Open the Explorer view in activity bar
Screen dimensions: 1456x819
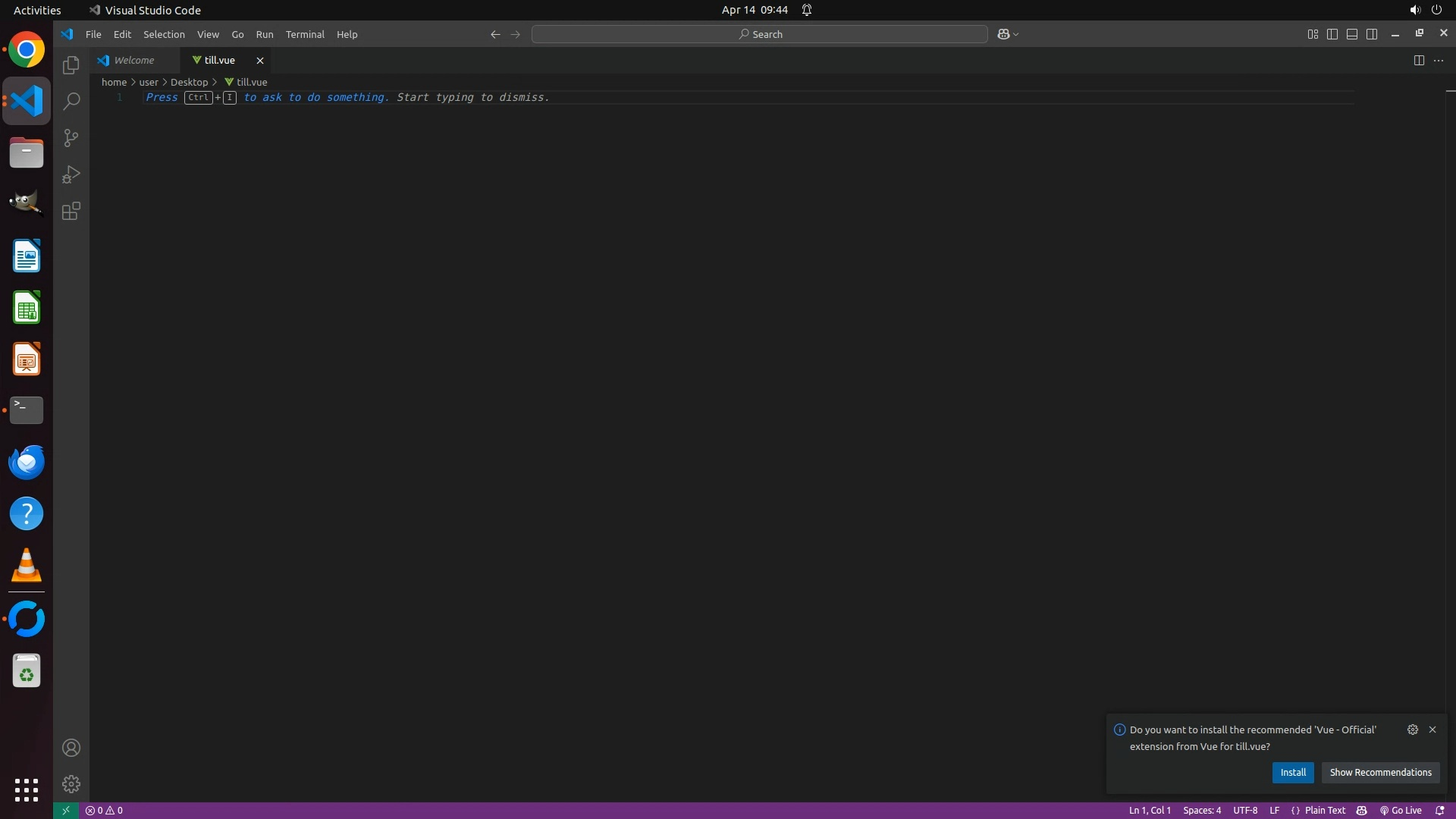pos(71,65)
